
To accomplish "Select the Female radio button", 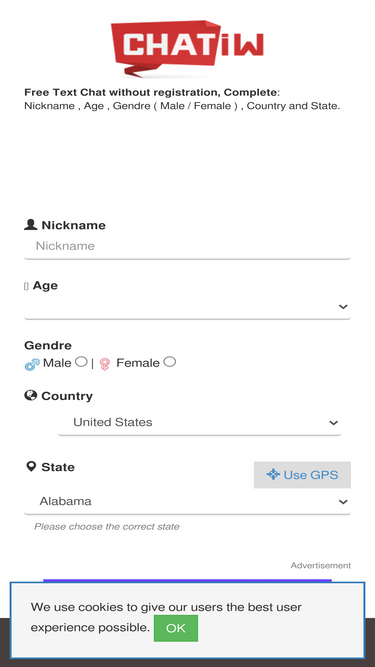I will (170, 362).
